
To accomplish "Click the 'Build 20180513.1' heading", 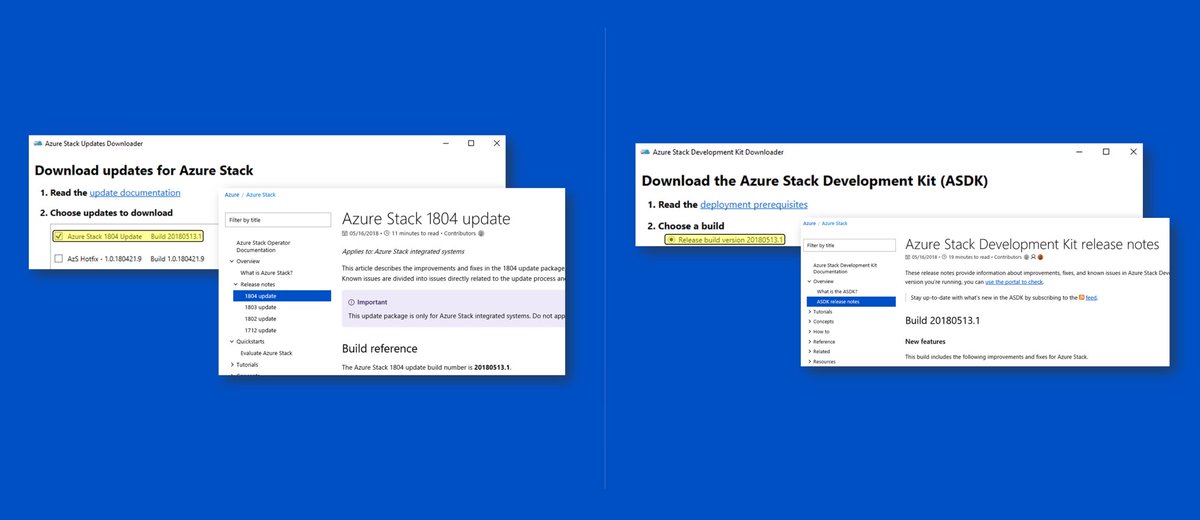I will pyautogui.click(x=941, y=320).
